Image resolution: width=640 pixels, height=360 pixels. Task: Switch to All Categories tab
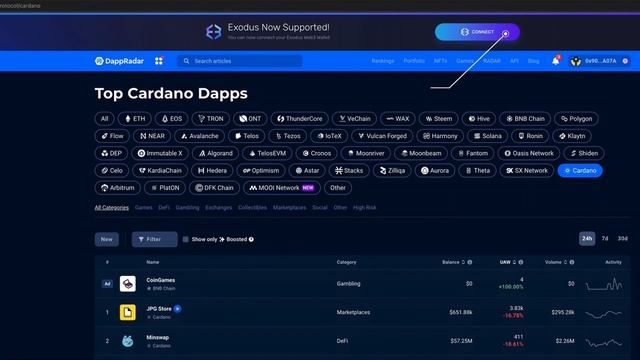coord(111,207)
